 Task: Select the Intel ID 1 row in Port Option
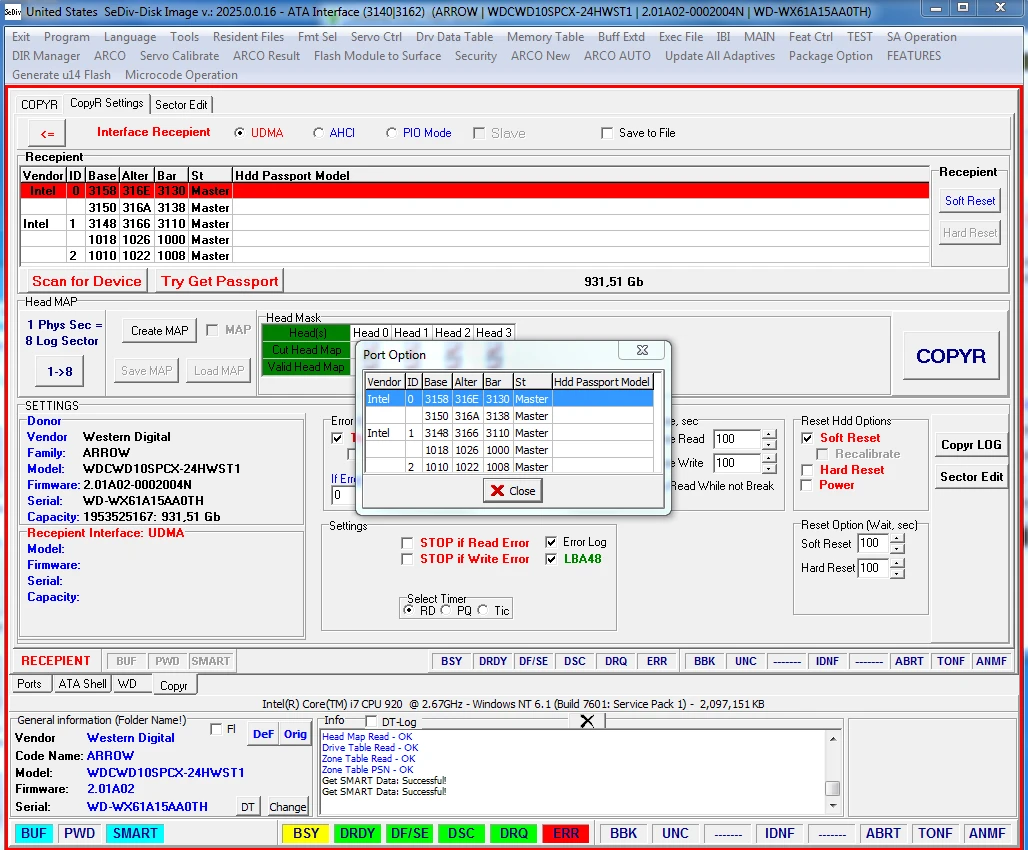click(x=509, y=433)
